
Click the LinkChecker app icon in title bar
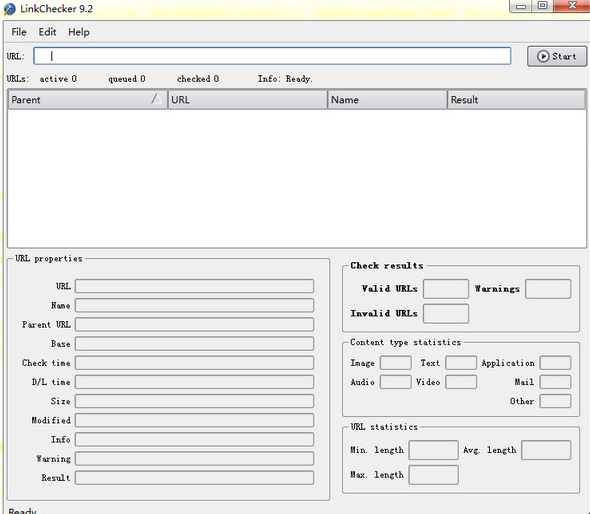tap(10, 9)
